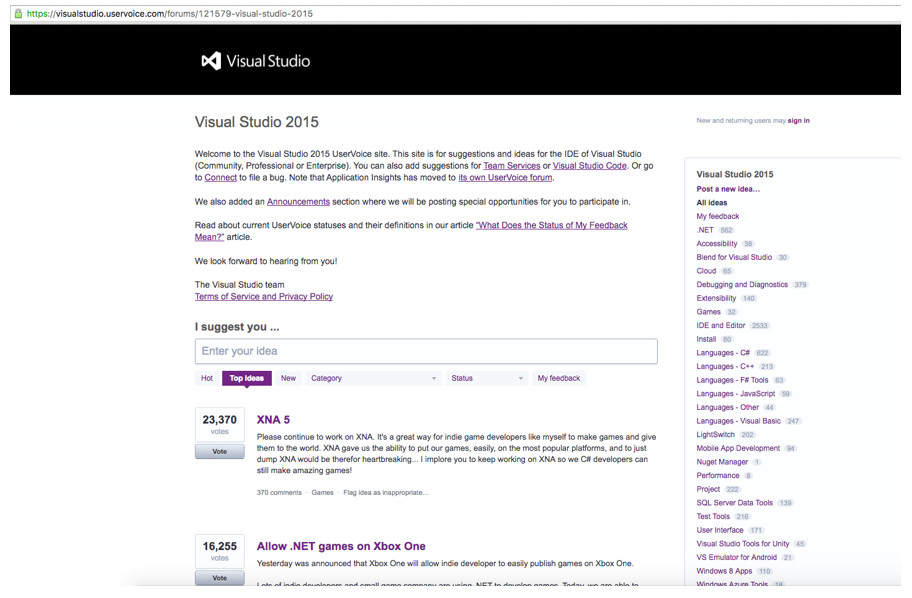Click the Visual Studio logo in the header
This screenshot has width=912, height=598.
[256, 61]
